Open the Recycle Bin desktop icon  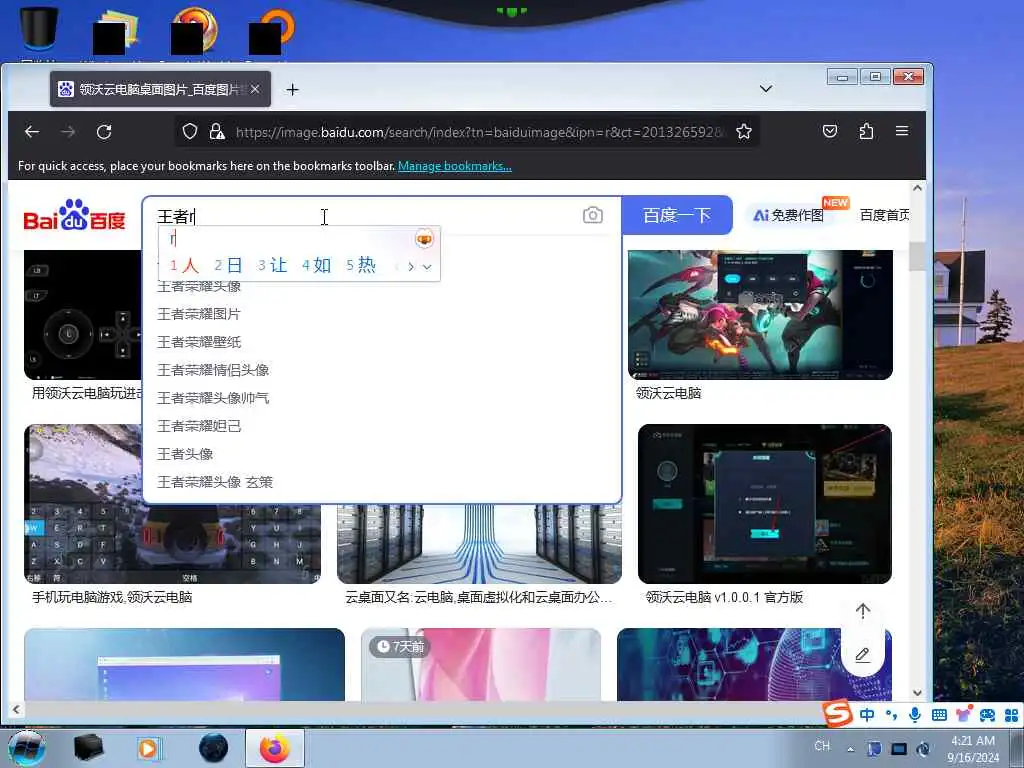pos(38,29)
